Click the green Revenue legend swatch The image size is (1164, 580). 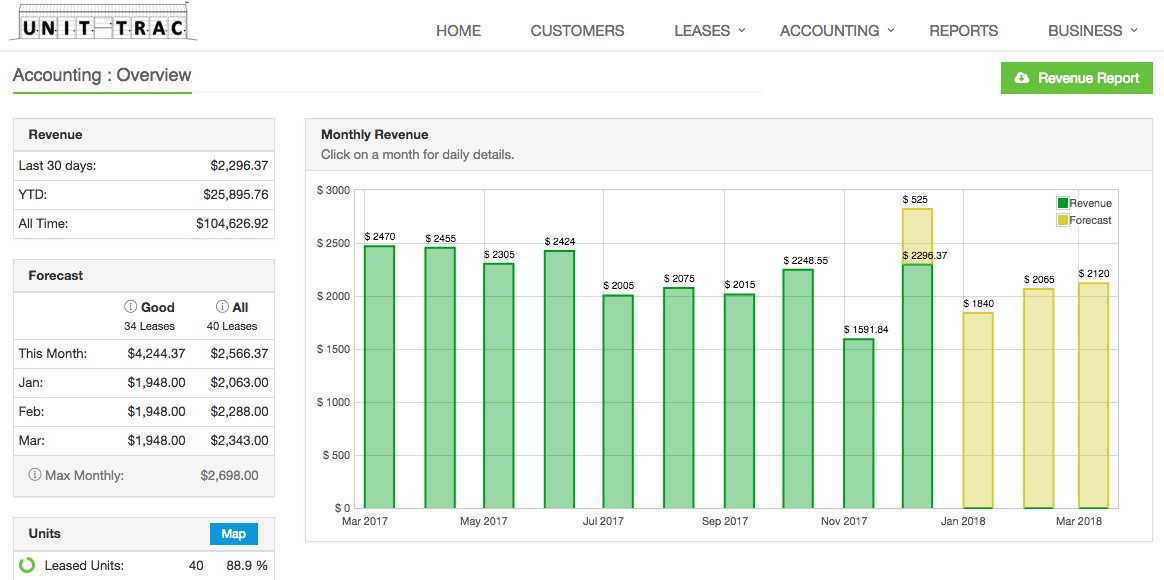pos(1062,203)
